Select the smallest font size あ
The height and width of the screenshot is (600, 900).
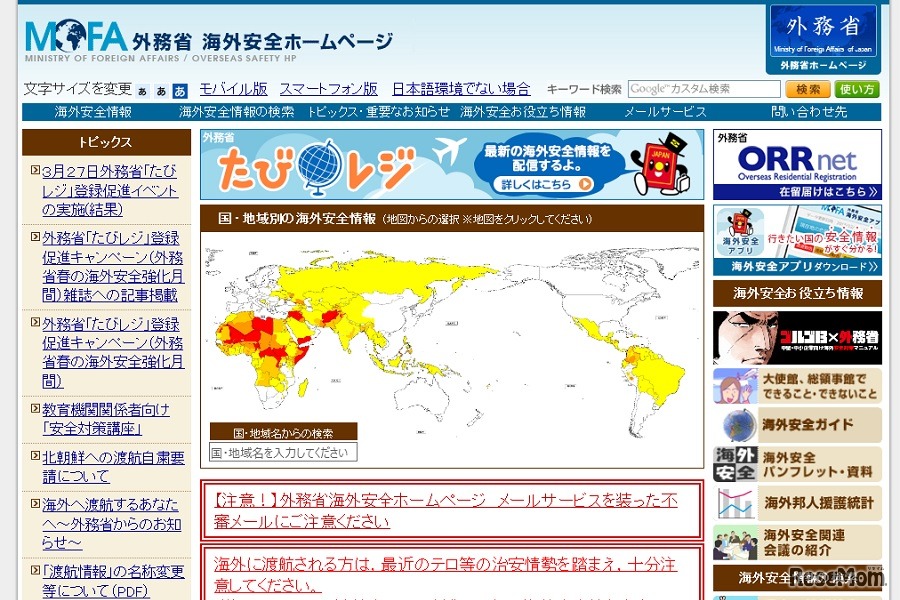[143, 88]
